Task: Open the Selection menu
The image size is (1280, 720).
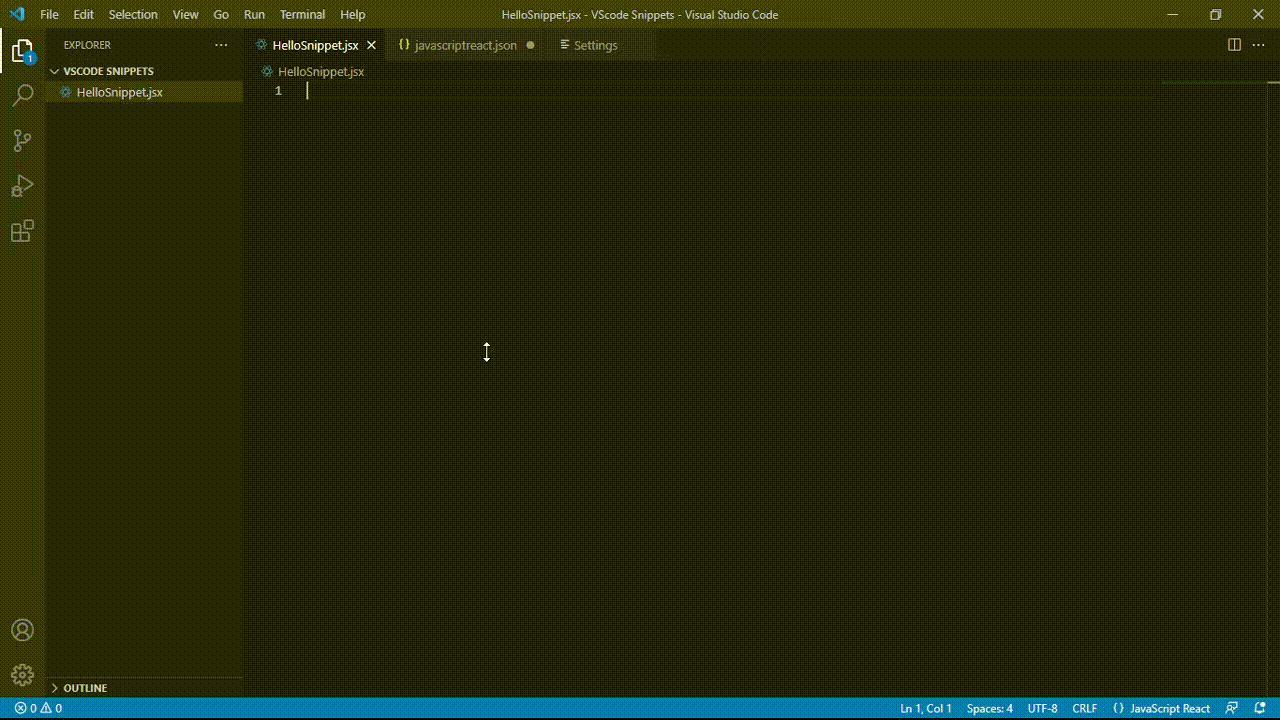Action: click(x=133, y=15)
